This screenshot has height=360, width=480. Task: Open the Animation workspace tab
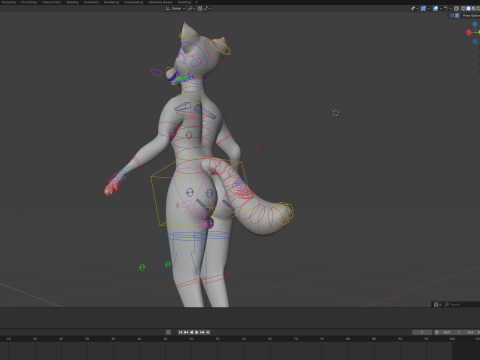click(x=91, y=2)
